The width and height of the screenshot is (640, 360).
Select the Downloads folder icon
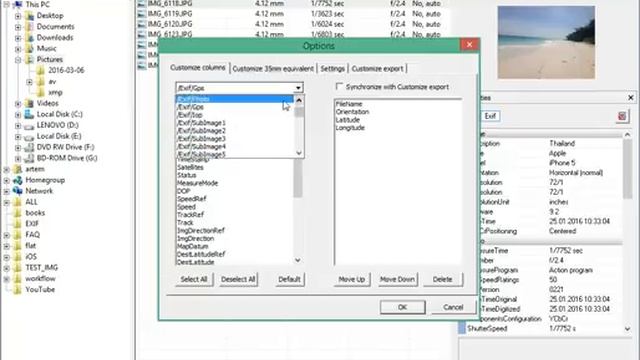[x=29, y=38]
